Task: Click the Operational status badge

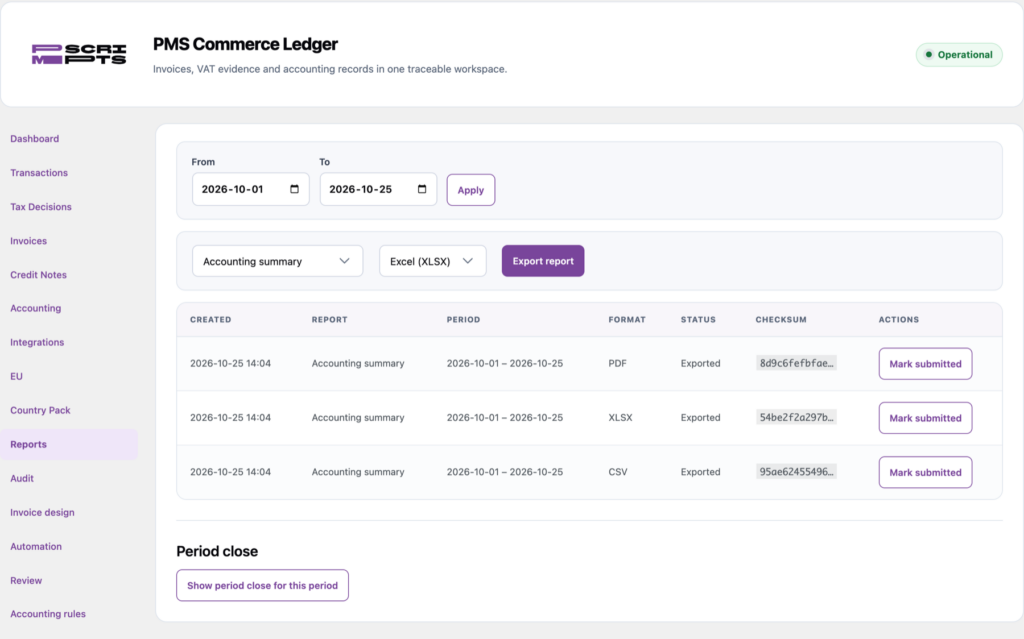Action: 959,55
